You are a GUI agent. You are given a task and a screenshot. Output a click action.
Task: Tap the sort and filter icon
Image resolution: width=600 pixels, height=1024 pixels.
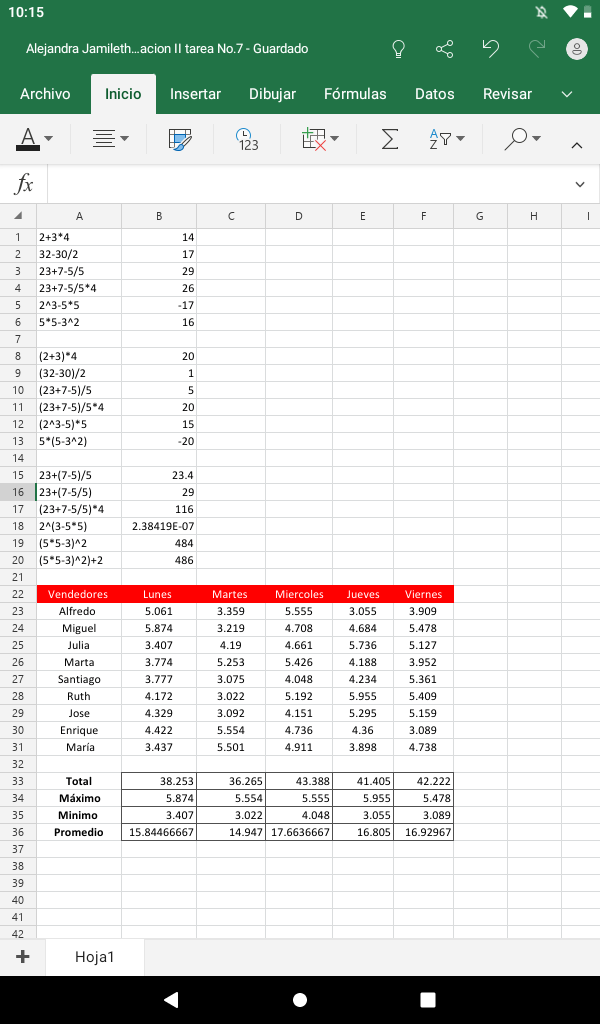click(440, 138)
